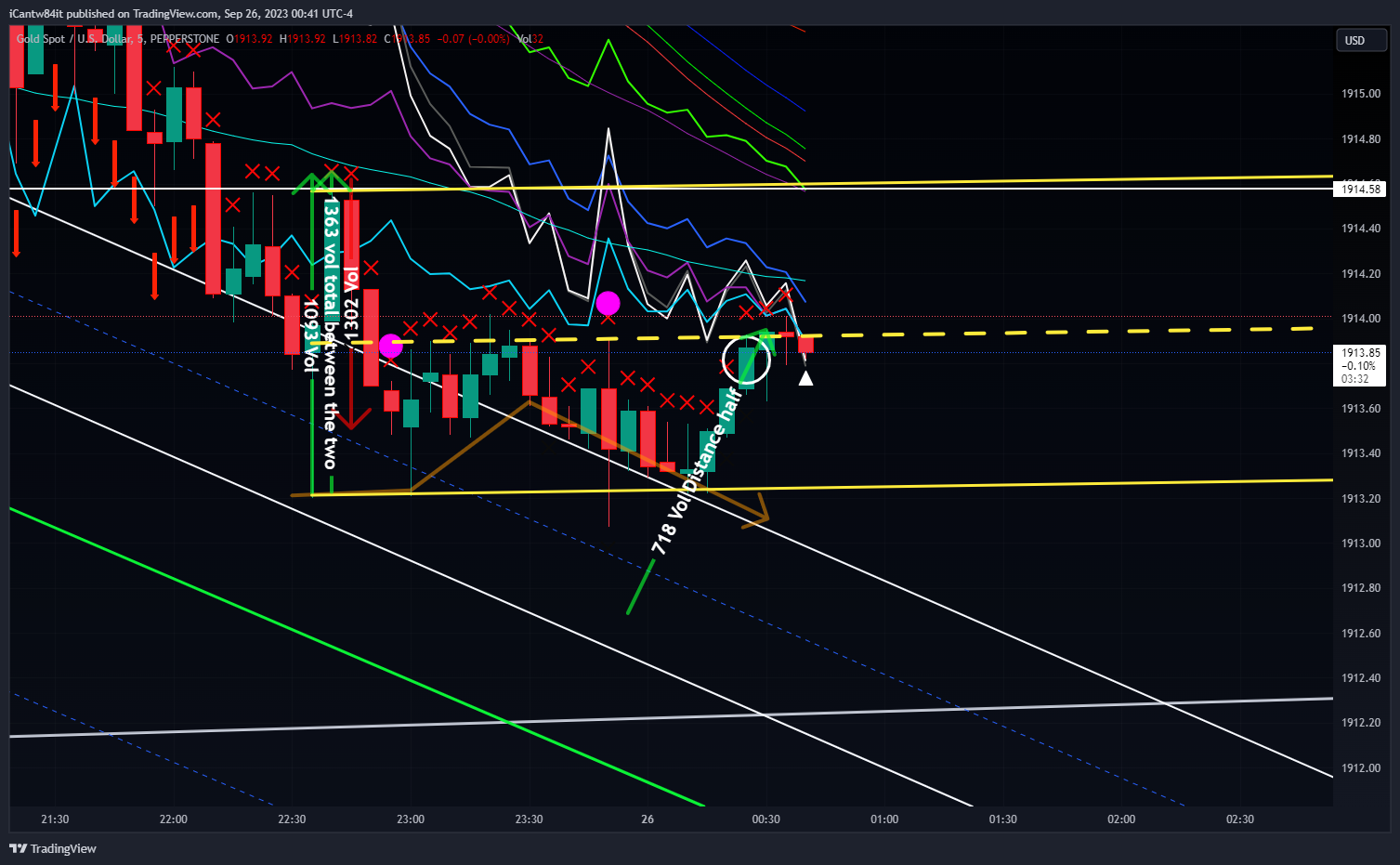Click the Gold Spot / U.S. Dollar symbol title
This screenshot has width=1400, height=865.
click(72, 39)
